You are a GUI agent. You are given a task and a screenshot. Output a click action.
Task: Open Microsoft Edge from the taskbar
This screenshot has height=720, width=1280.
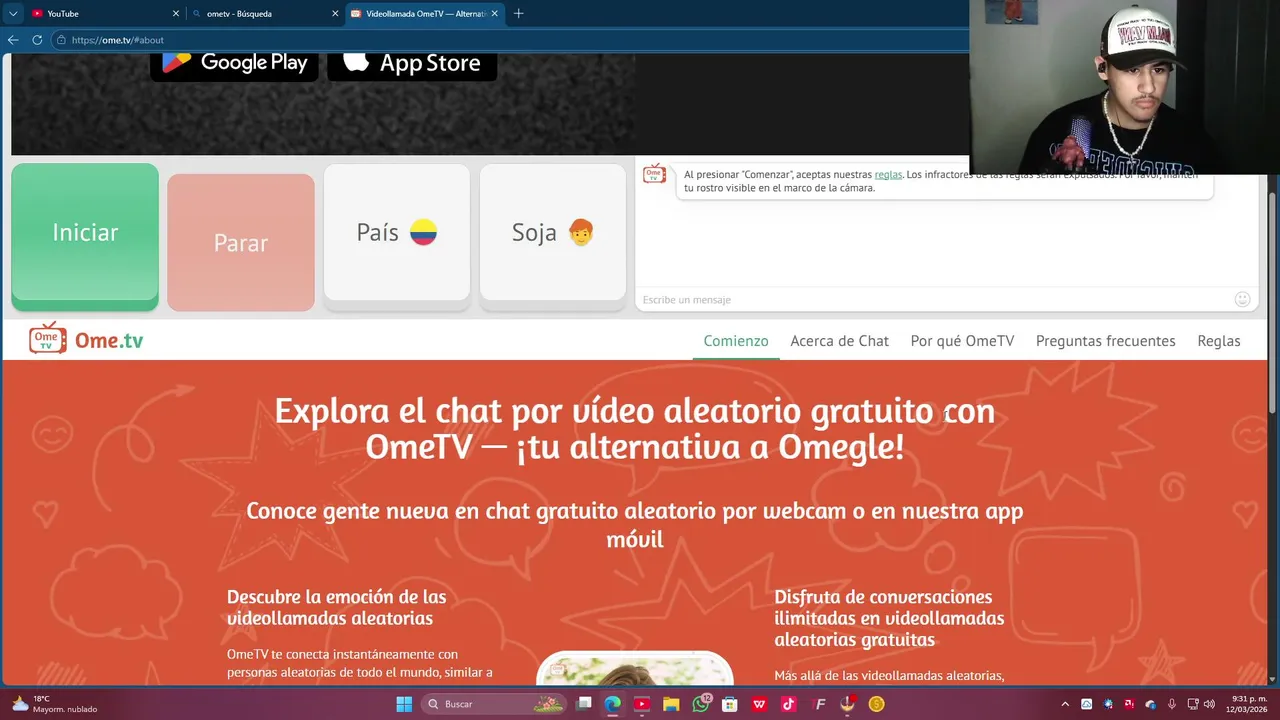612,704
